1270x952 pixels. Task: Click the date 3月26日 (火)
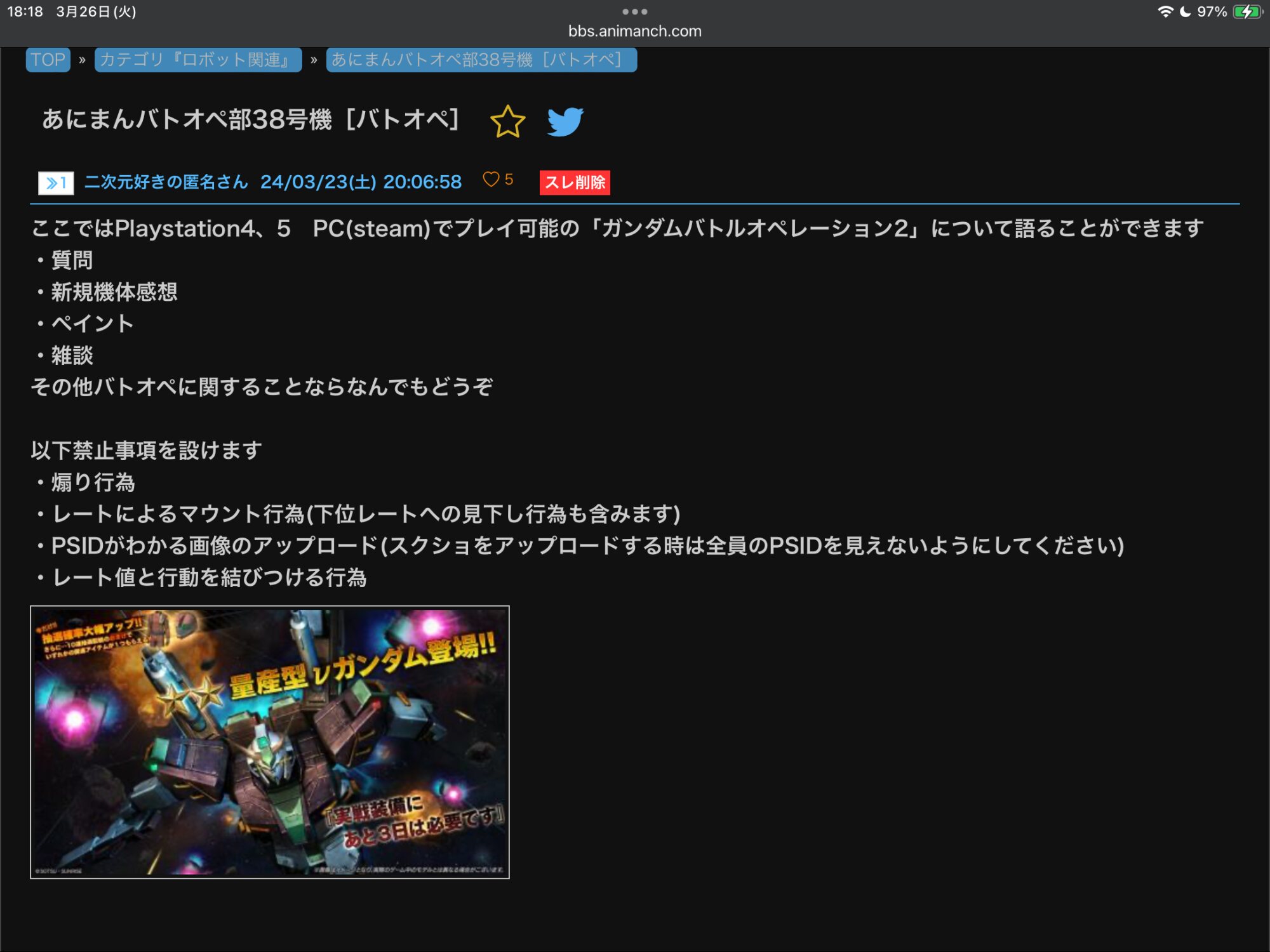click(x=96, y=11)
